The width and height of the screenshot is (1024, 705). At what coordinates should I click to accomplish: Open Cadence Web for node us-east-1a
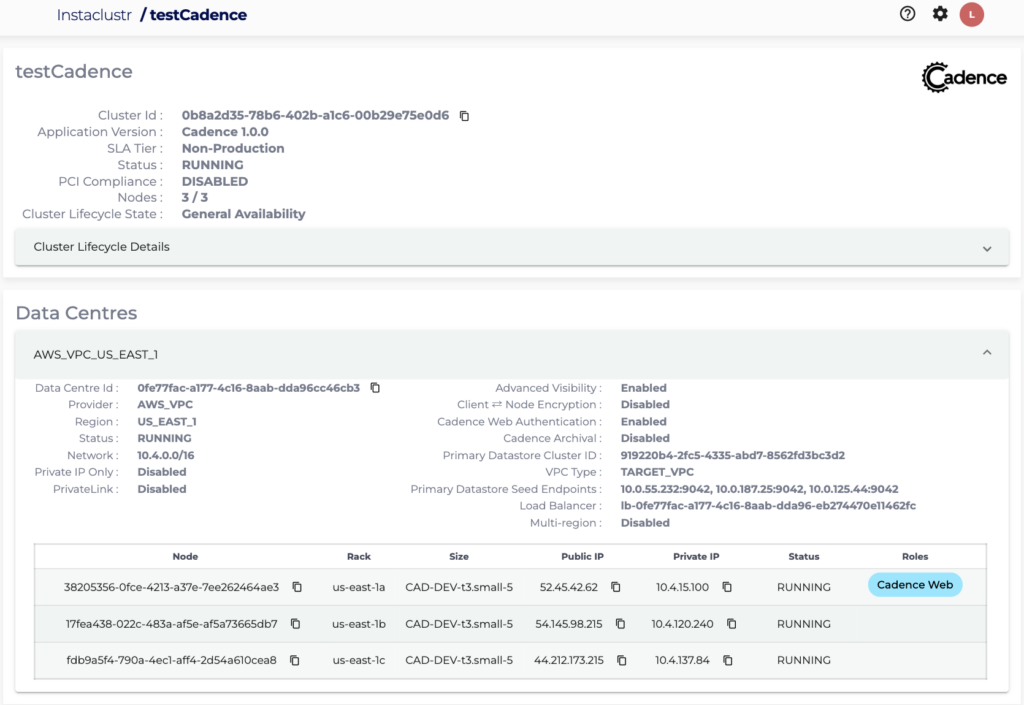point(914,584)
